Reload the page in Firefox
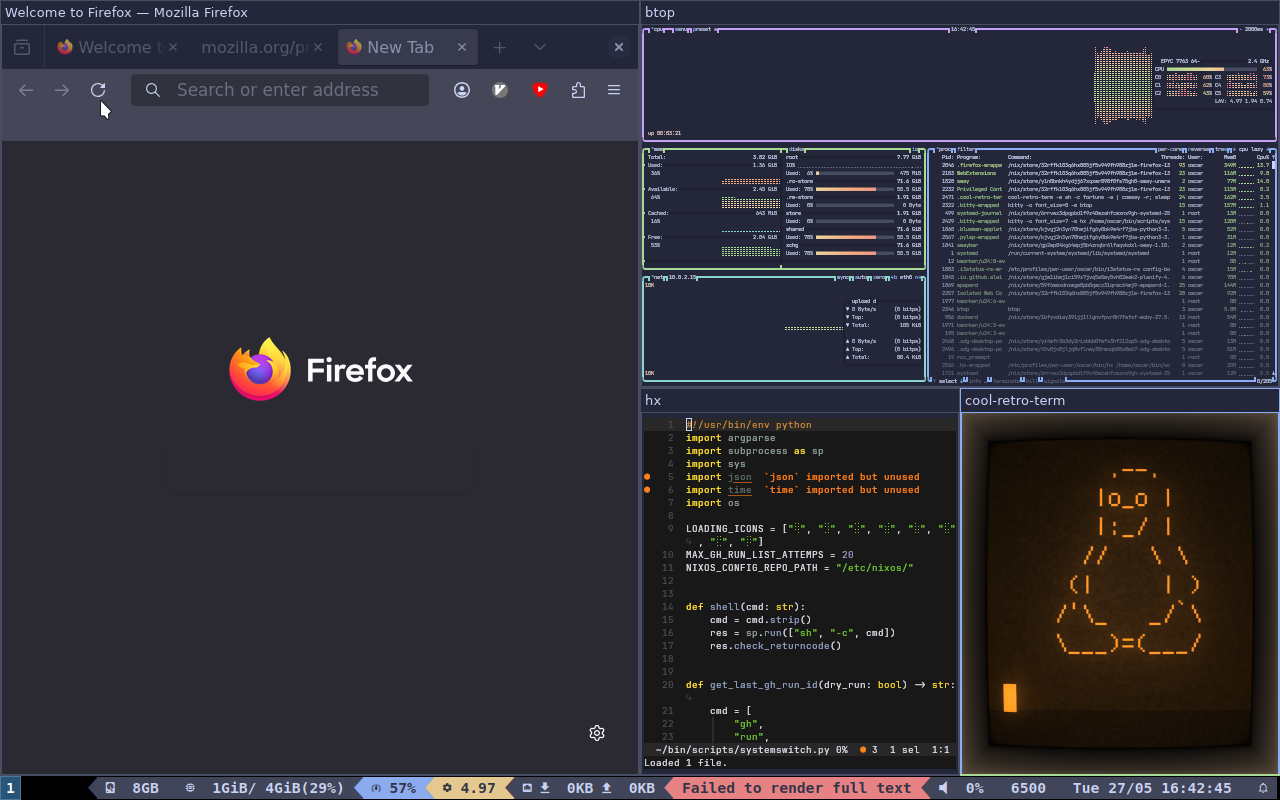The image size is (1280, 800). click(98, 90)
